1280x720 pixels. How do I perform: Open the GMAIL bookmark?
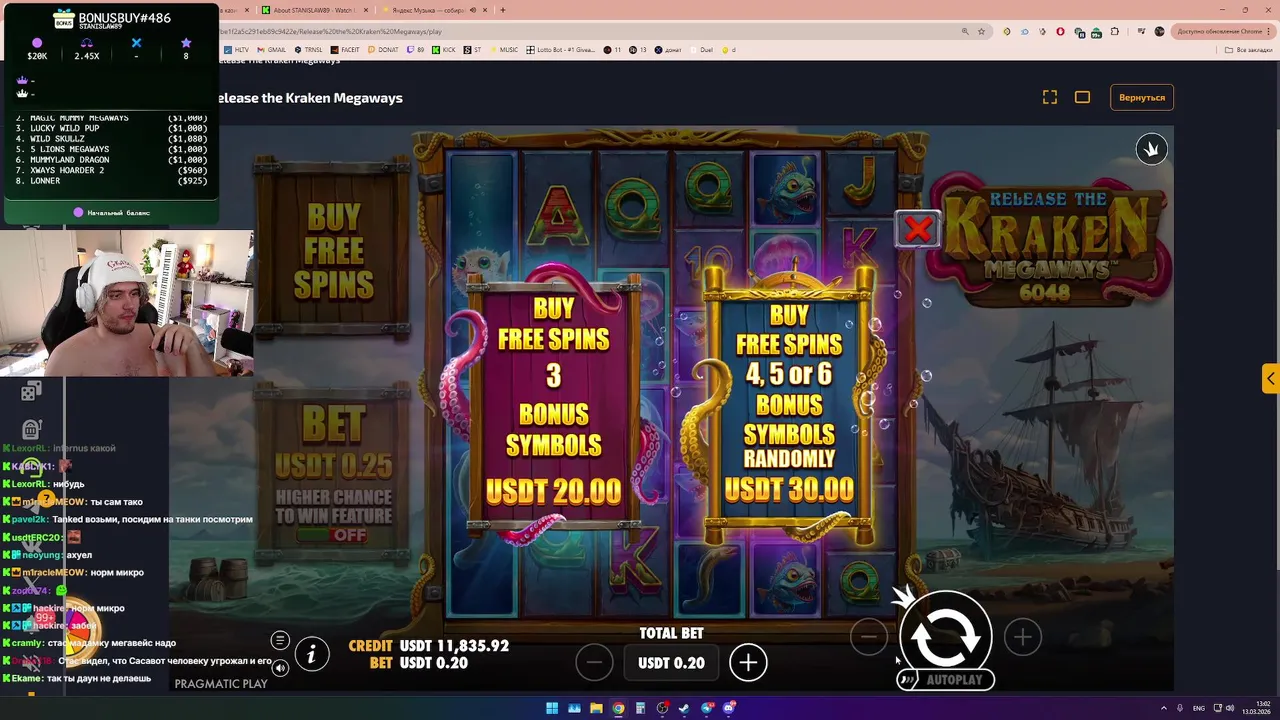(270, 49)
